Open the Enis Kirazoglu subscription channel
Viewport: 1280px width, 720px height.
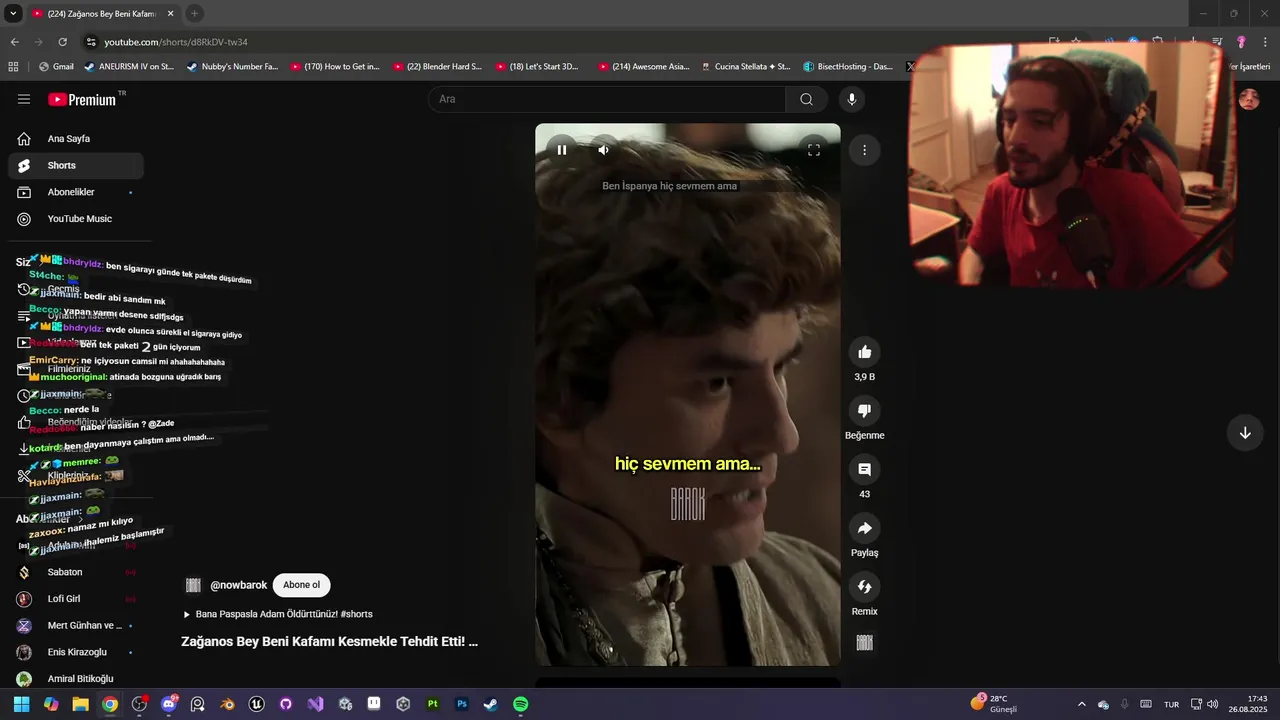[x=76, y=652]
